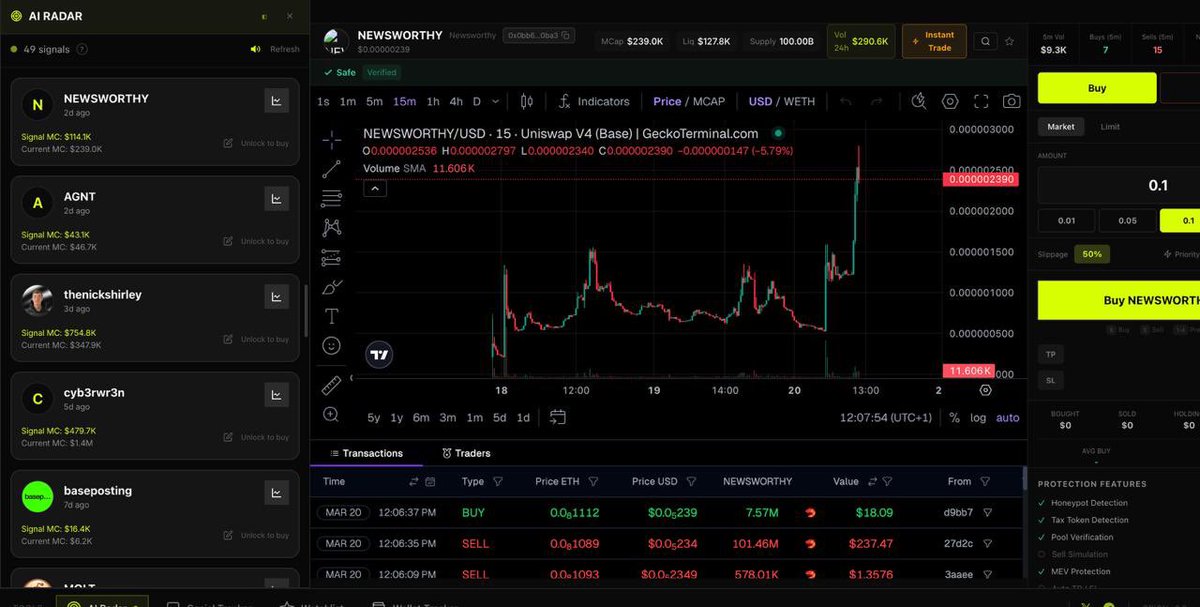
Task: Click the zoom-in magnifier on chart toolbar
Action: coord(331,414)
